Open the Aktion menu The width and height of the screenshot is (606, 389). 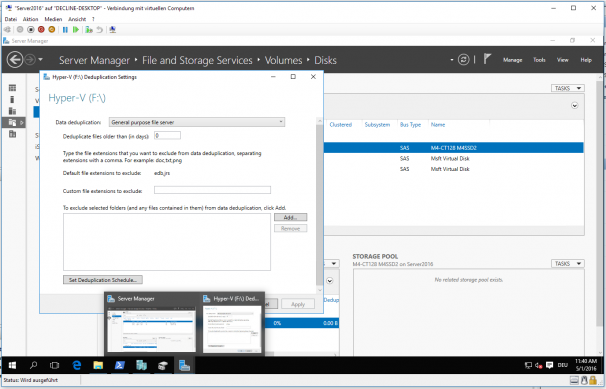tap(30, 19)
